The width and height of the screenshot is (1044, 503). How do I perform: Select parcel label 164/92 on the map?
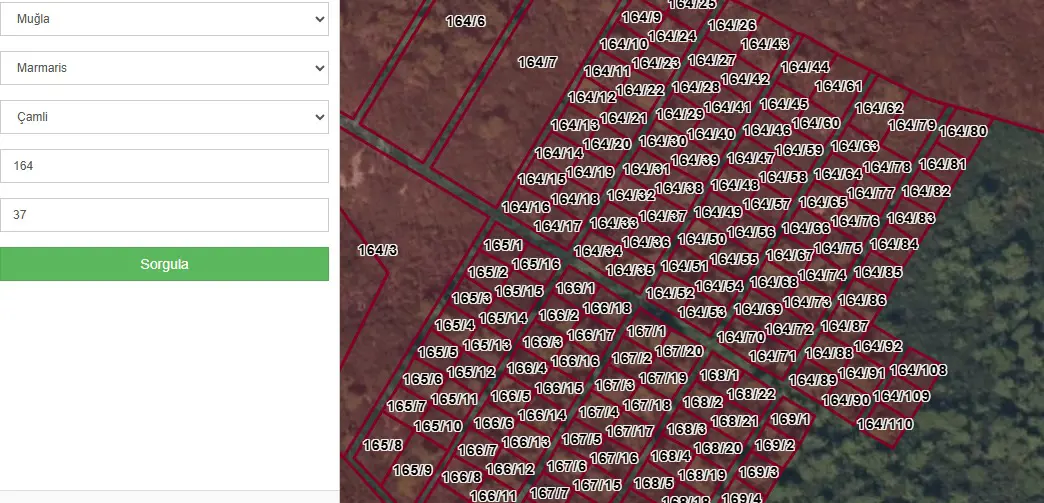(878, 346)
